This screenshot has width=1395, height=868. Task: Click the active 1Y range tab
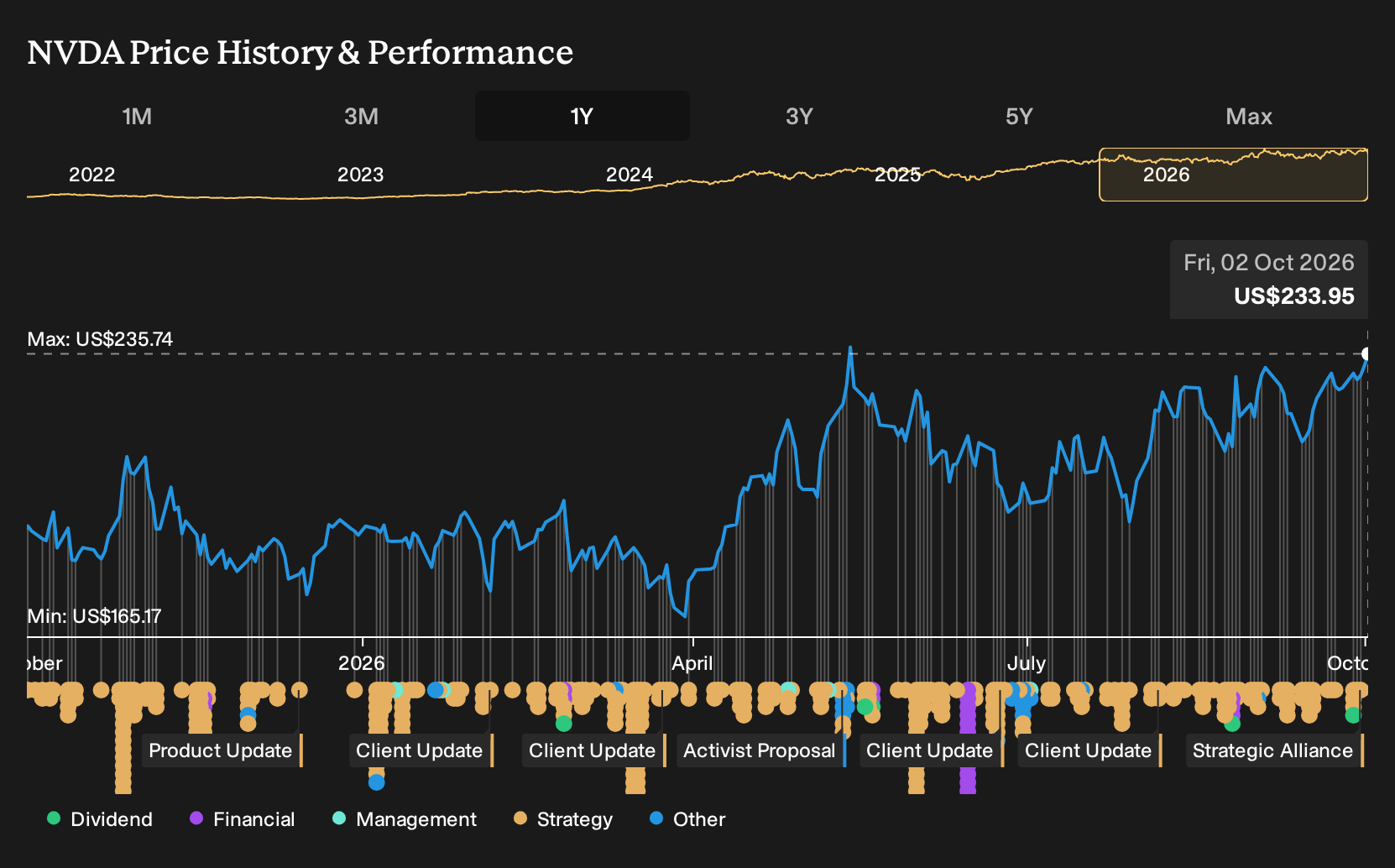pyautogui.click(x=583, y=116)
